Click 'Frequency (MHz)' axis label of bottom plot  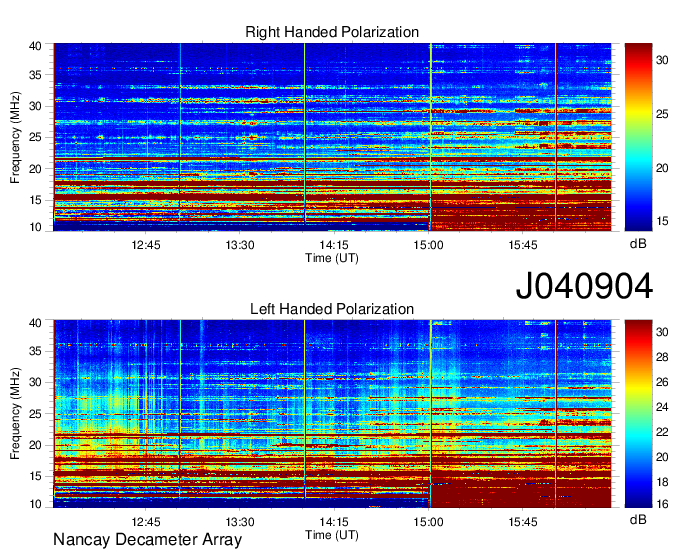[15, 414]
